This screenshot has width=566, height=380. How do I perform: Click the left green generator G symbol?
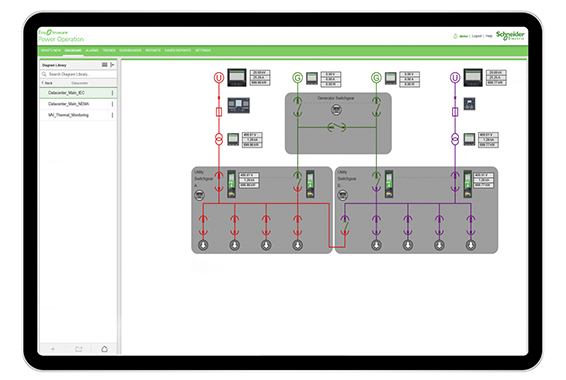[297, 78]
